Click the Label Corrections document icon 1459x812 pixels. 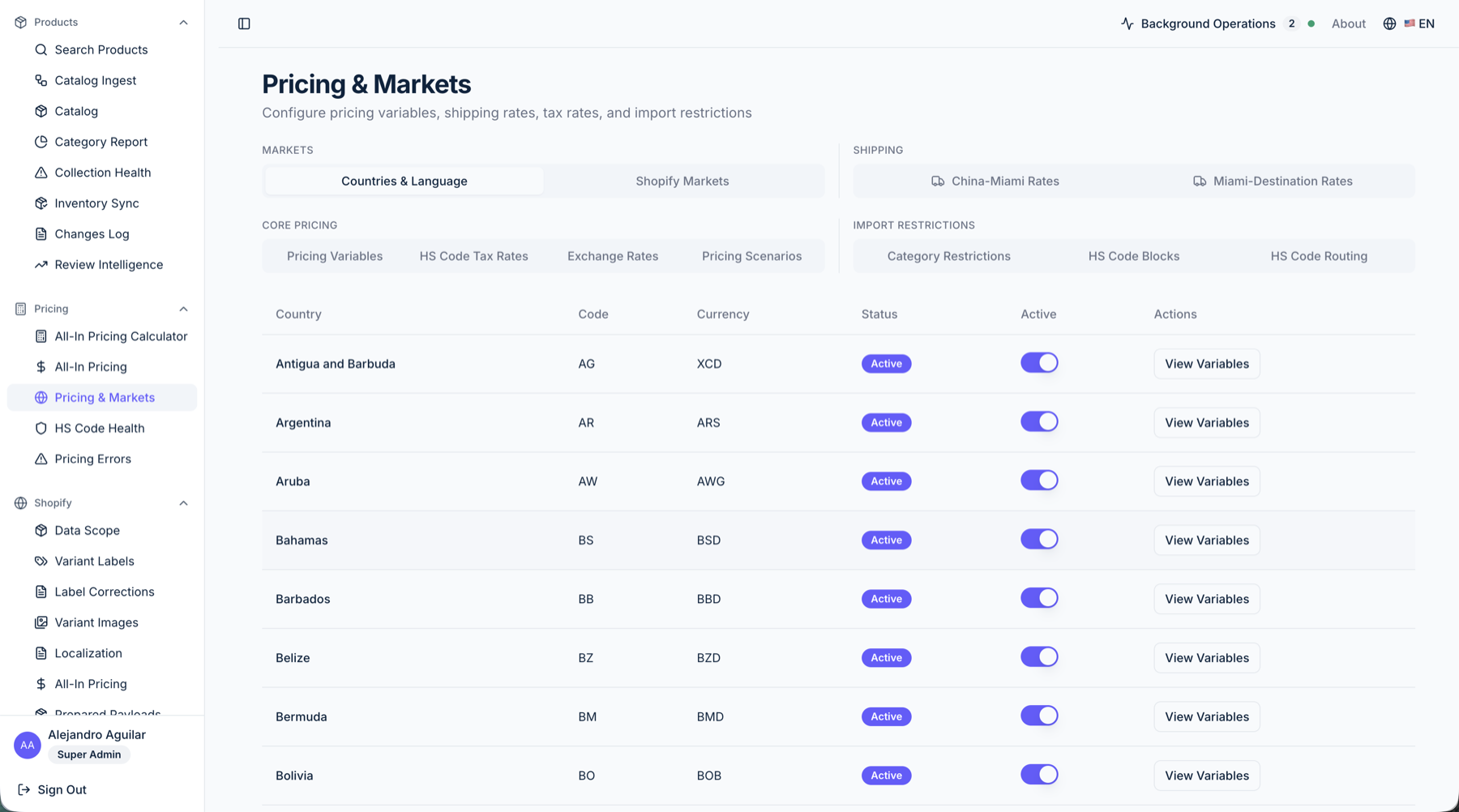point(41,592)
